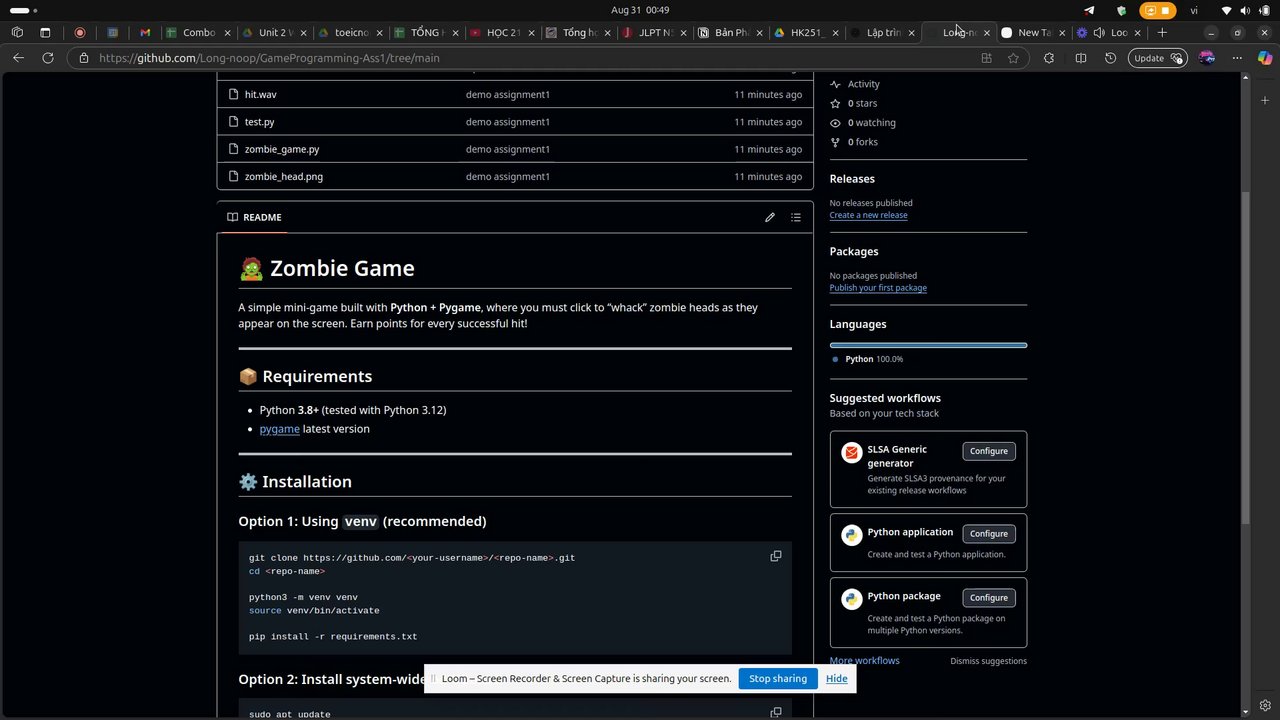Click the file icon beside test.py
1280x720 pixels.
[232, 122]
